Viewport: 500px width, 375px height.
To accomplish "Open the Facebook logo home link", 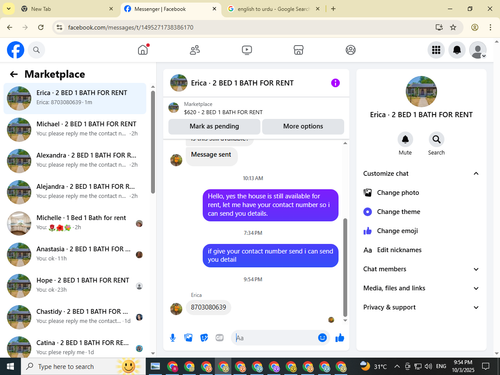I will (15, 50).
